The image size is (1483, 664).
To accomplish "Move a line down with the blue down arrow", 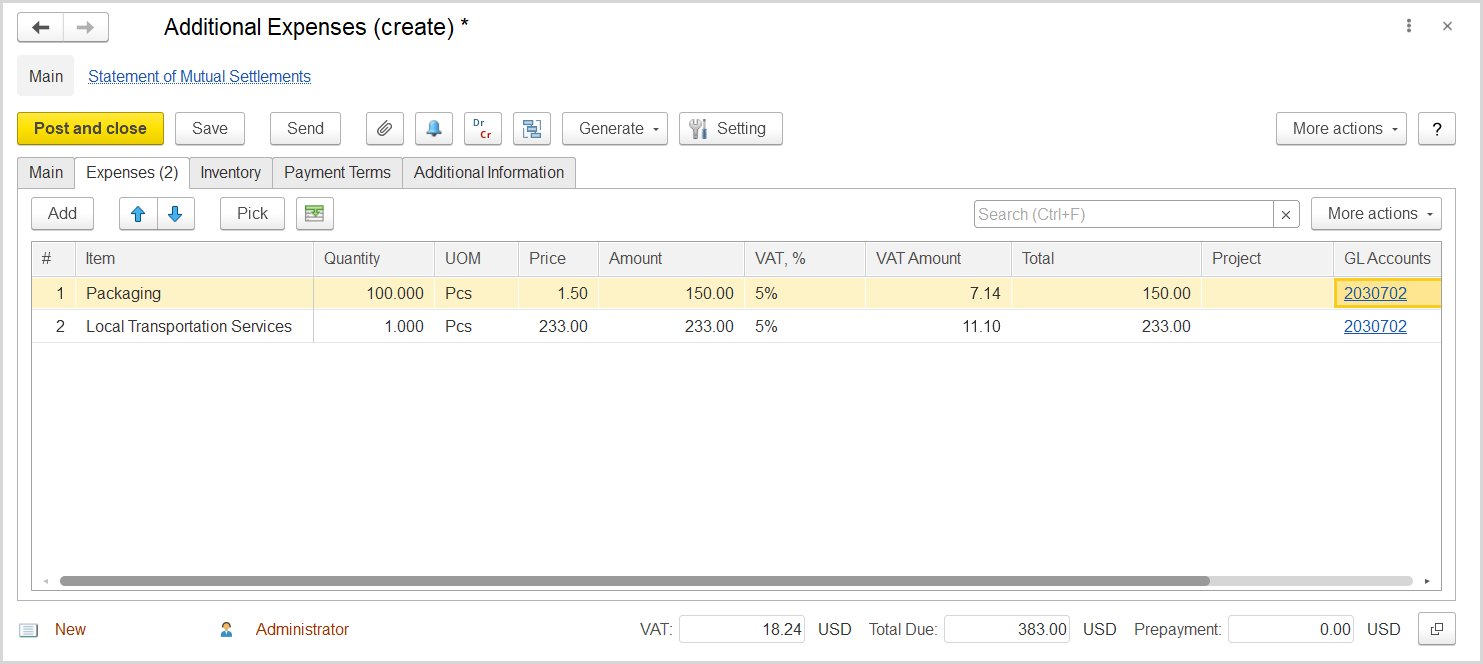I will tap(175, 213).
